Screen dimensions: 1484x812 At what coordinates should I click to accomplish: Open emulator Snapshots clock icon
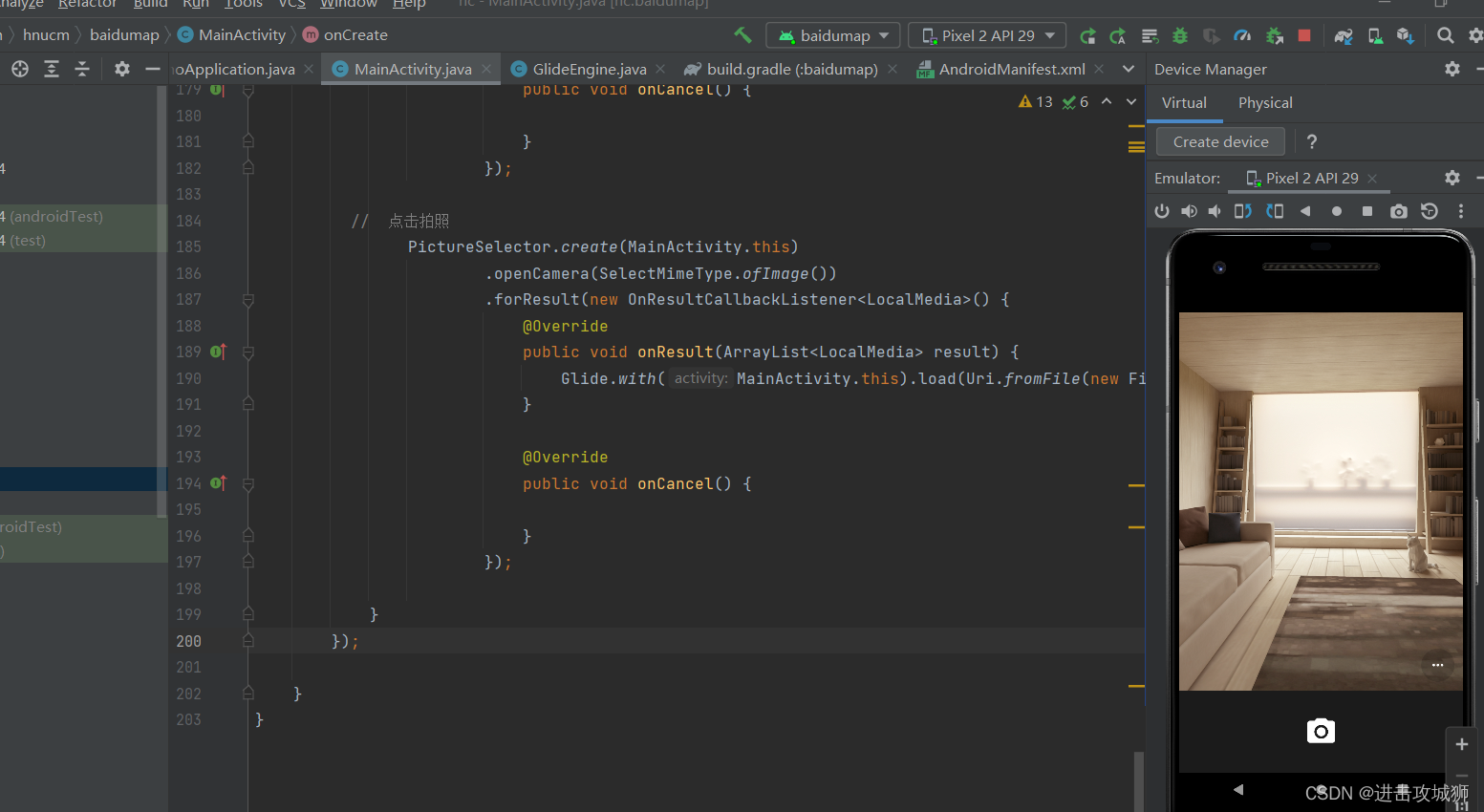tap(1430, 211)
